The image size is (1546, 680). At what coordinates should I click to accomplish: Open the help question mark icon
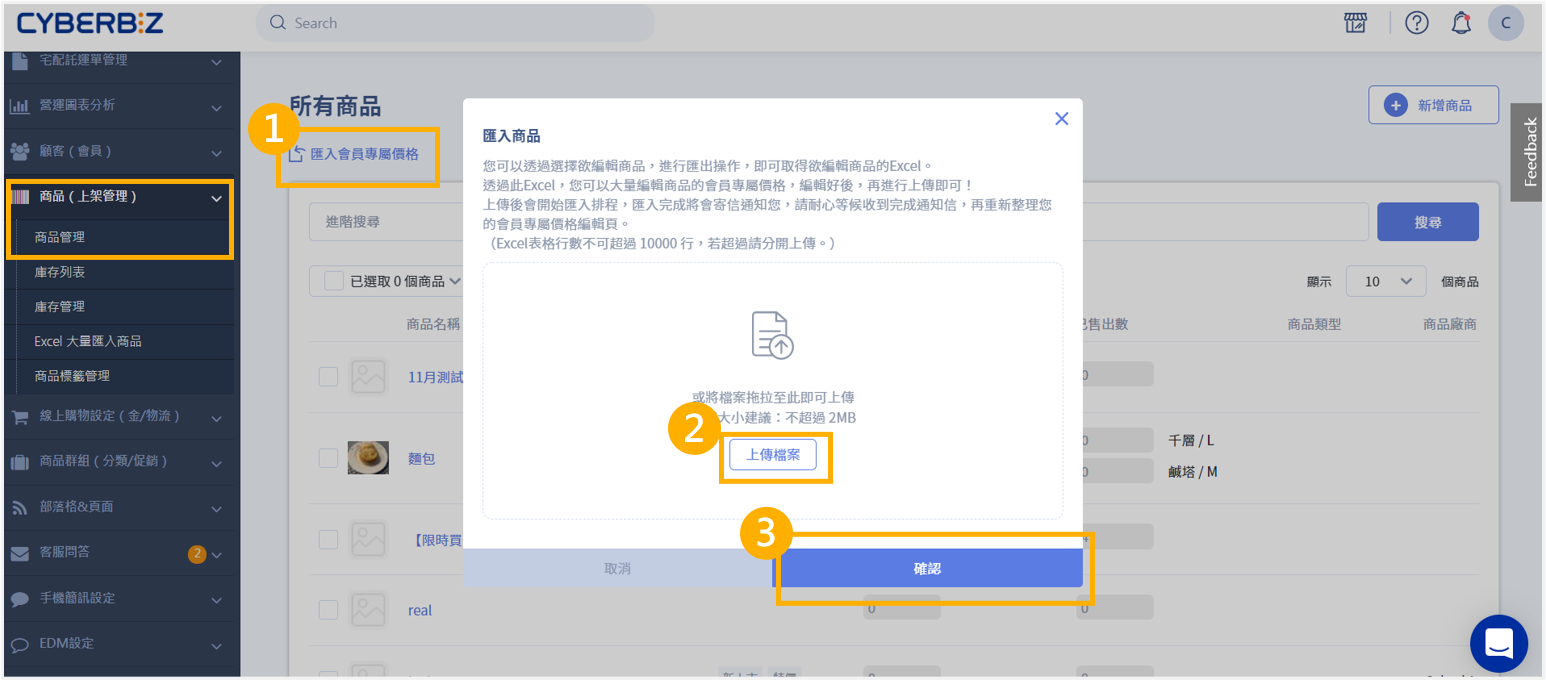pos(1416,23)
